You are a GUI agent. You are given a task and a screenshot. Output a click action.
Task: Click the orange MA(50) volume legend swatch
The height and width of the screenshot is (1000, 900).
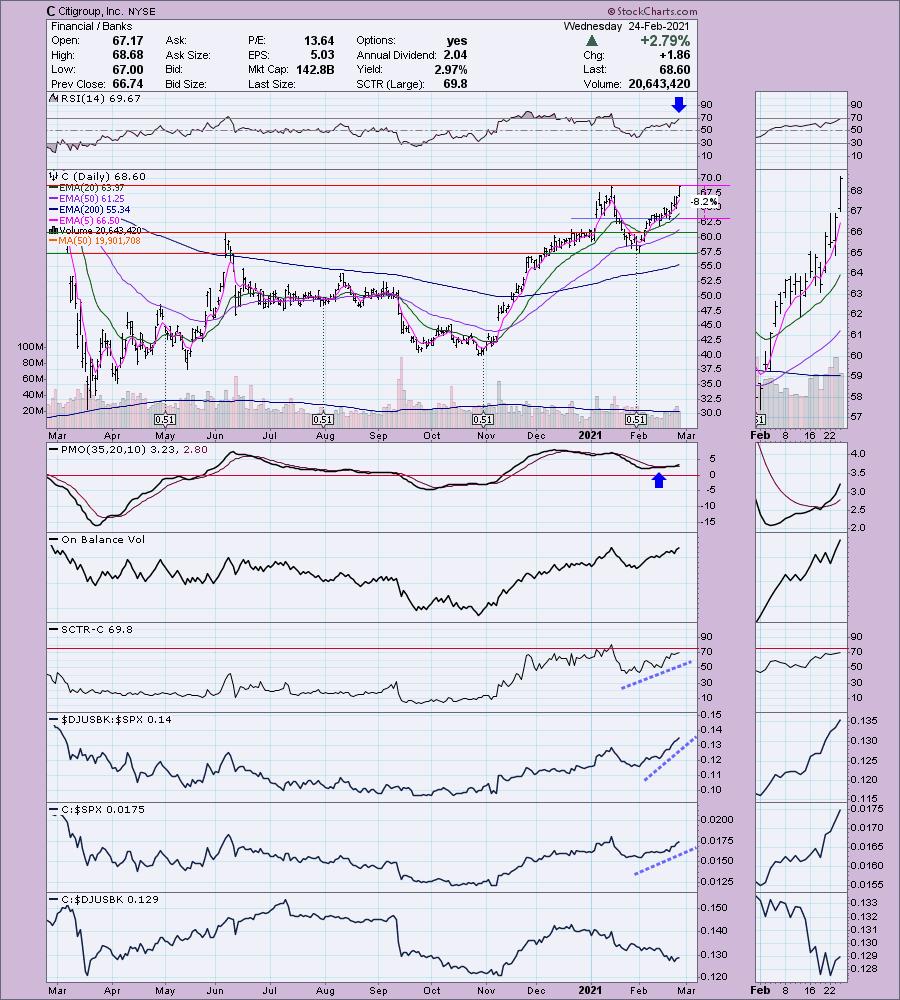tap(54, 240)
